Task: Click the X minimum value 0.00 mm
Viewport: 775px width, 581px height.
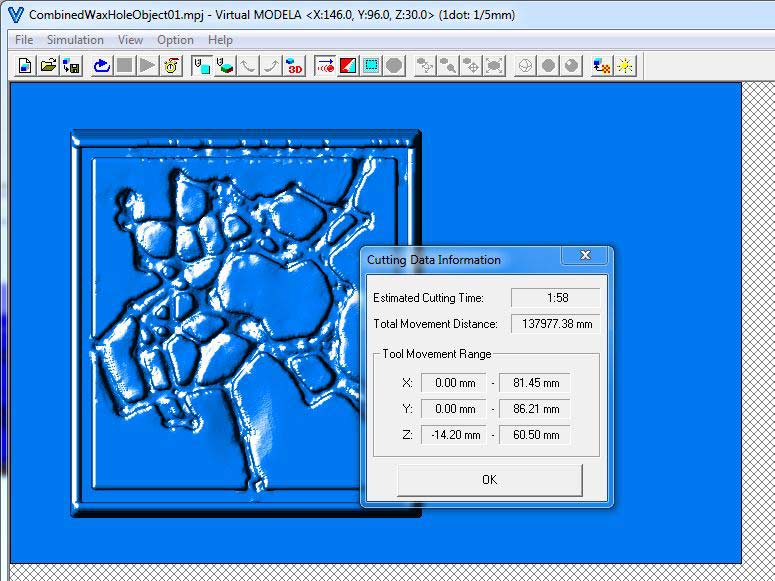Action: tap(454, 383)
